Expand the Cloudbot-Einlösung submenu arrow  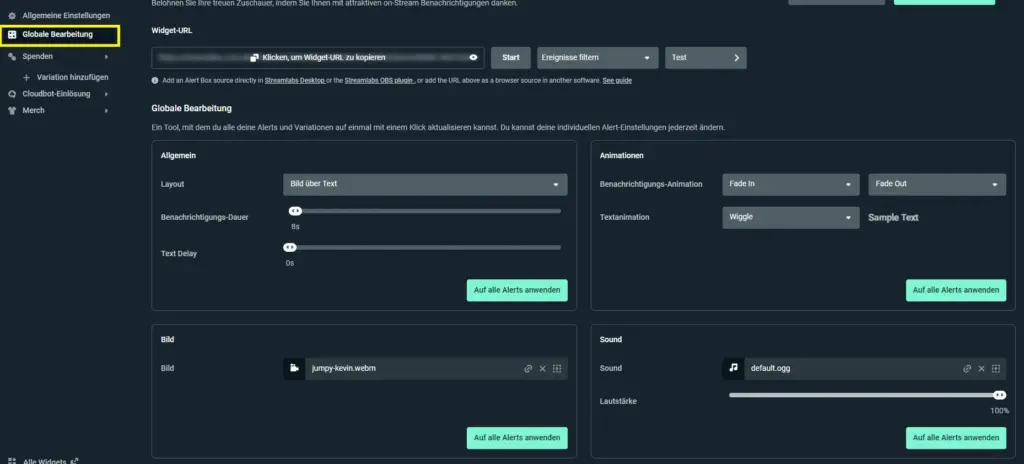106,94
